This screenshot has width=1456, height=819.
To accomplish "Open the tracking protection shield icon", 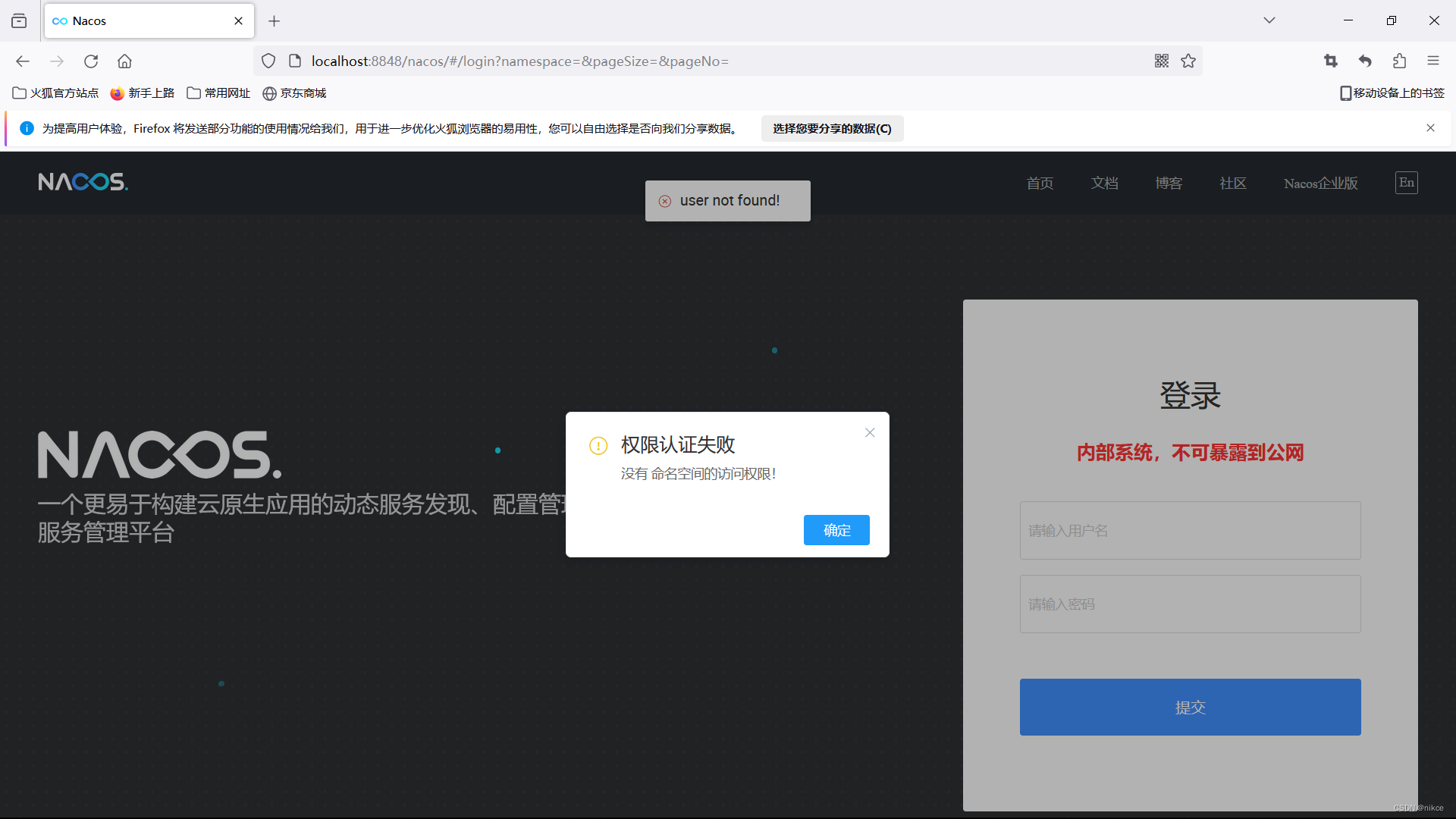I will click(268, 61).
